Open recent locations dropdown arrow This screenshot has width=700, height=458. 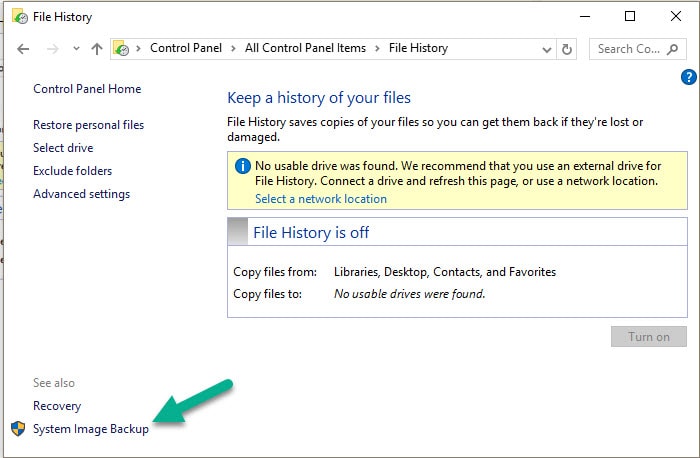click(x=75, y=49)
